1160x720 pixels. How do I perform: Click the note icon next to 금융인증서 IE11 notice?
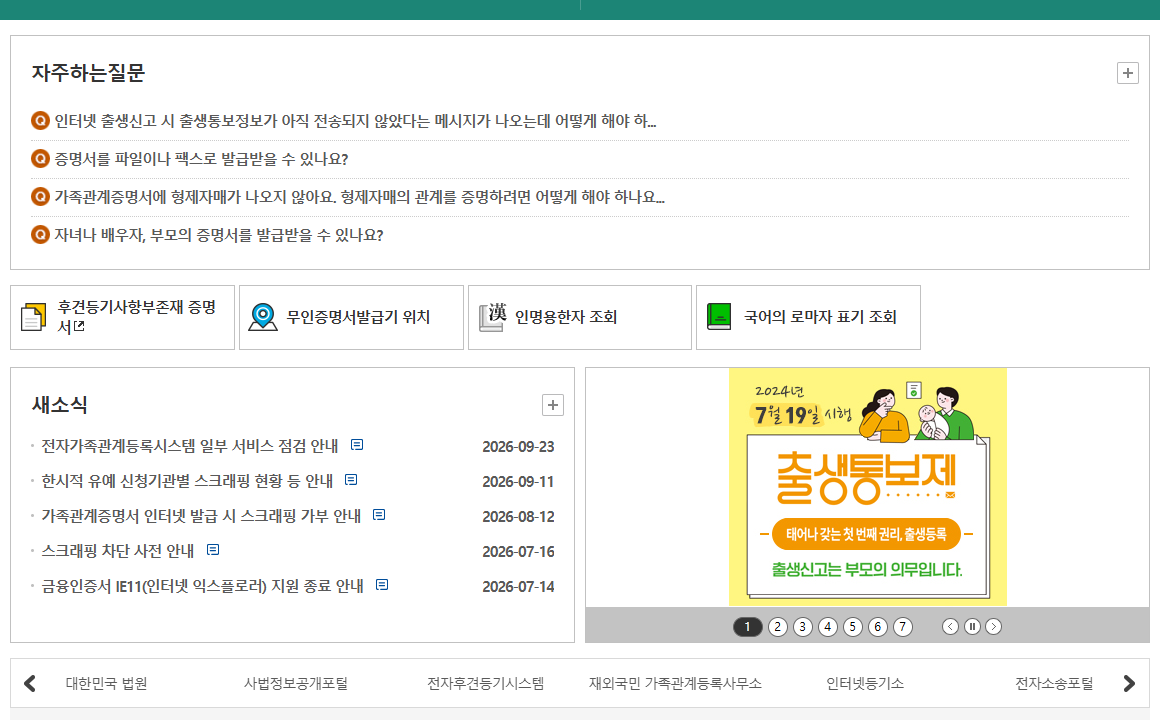pos(382,585)
